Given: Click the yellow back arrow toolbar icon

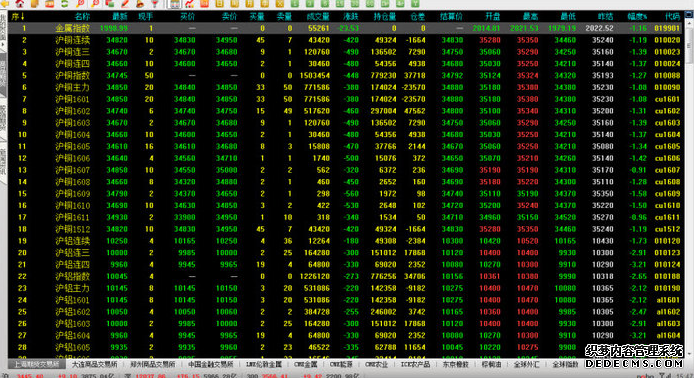Looking at the screenshot, I should [x=5, y=4].
